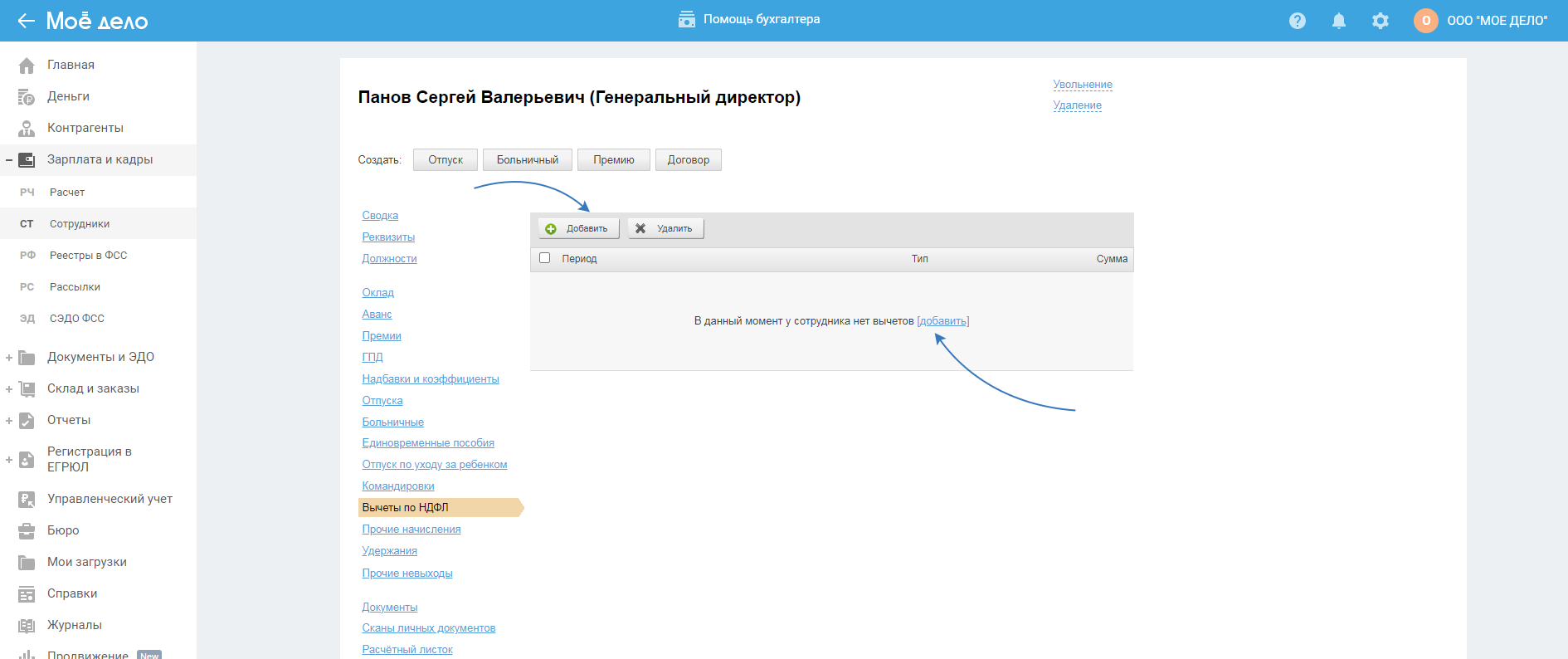Click the Склад и заказы icon
The image size is (1568, 659).
click(27, 388)
